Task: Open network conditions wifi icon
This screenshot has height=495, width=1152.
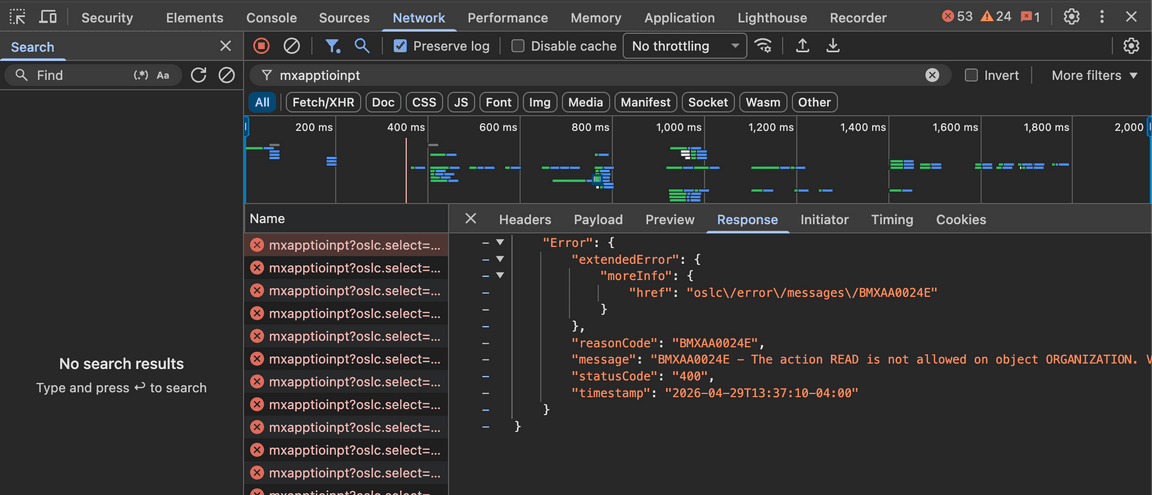Action: point(764,46)
